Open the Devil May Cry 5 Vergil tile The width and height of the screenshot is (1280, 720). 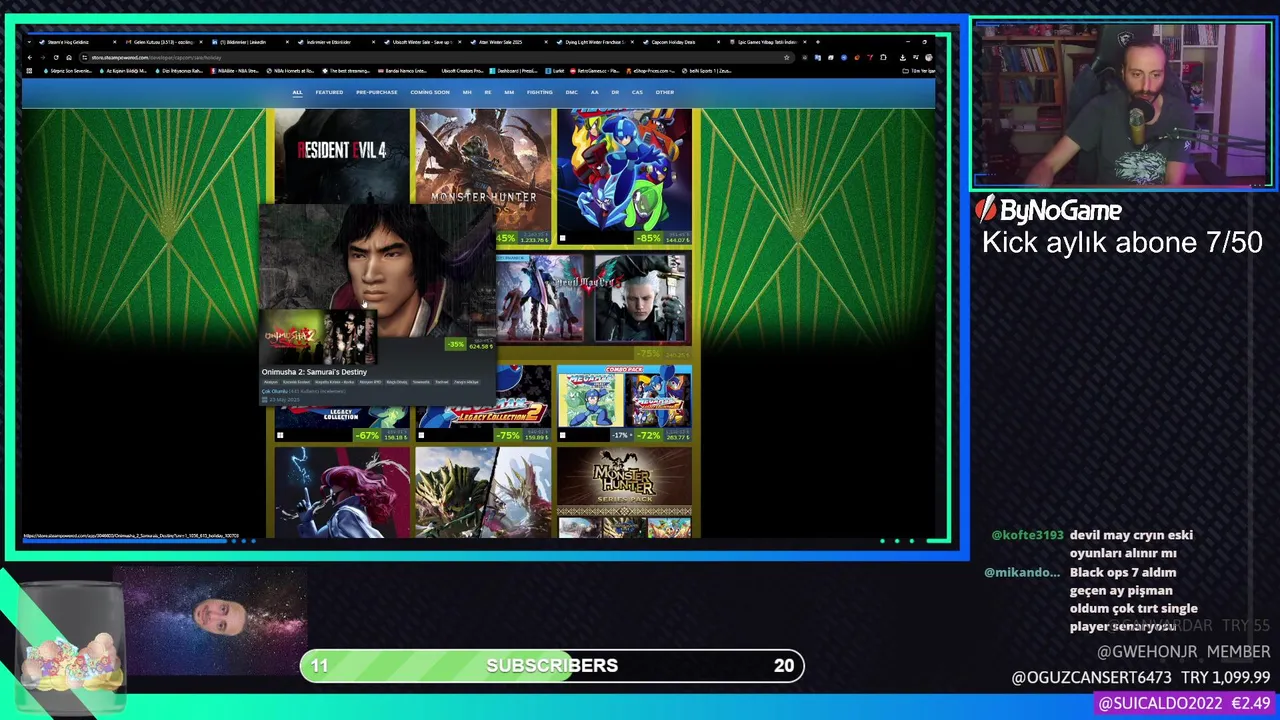(640, 298)
